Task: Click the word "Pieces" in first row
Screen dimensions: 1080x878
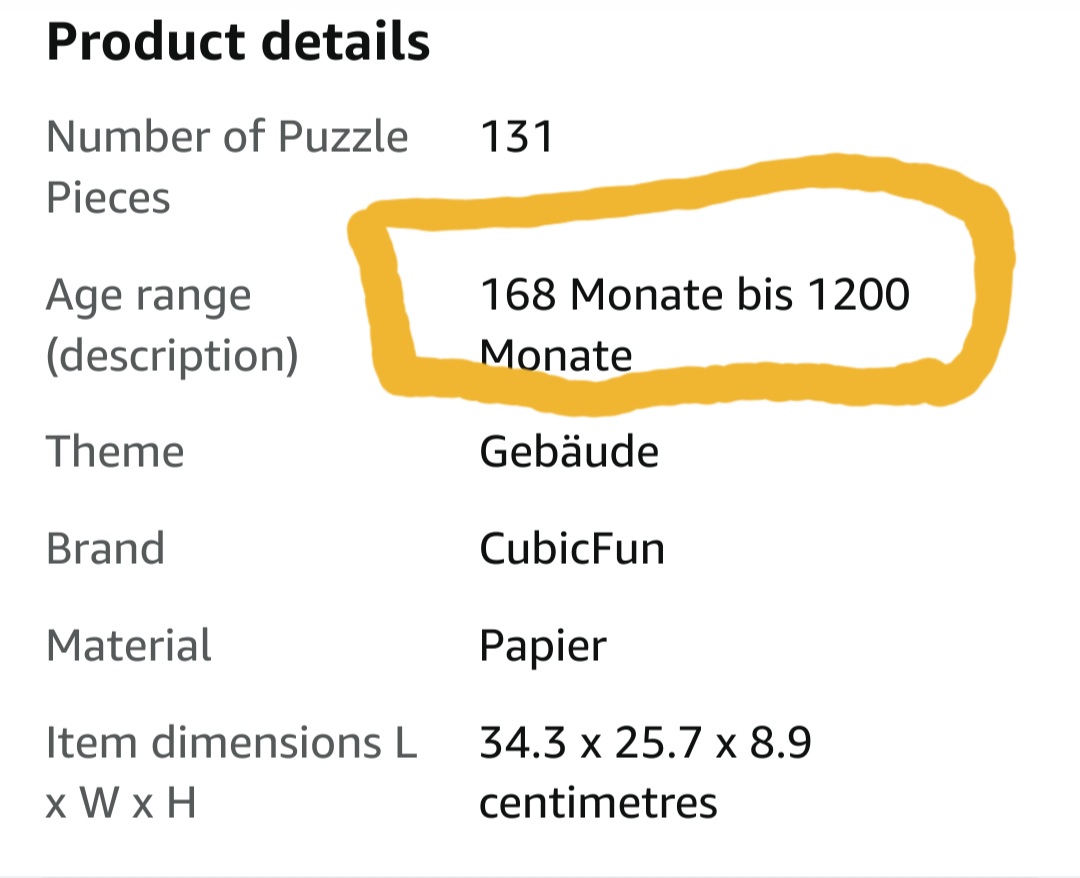Action: [108, 197]
